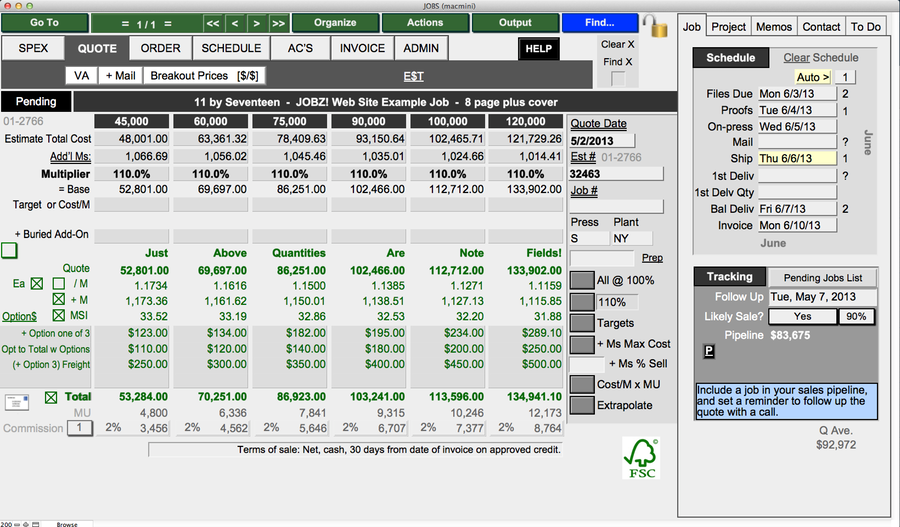Click the FSC tree logo

[640, 459]
